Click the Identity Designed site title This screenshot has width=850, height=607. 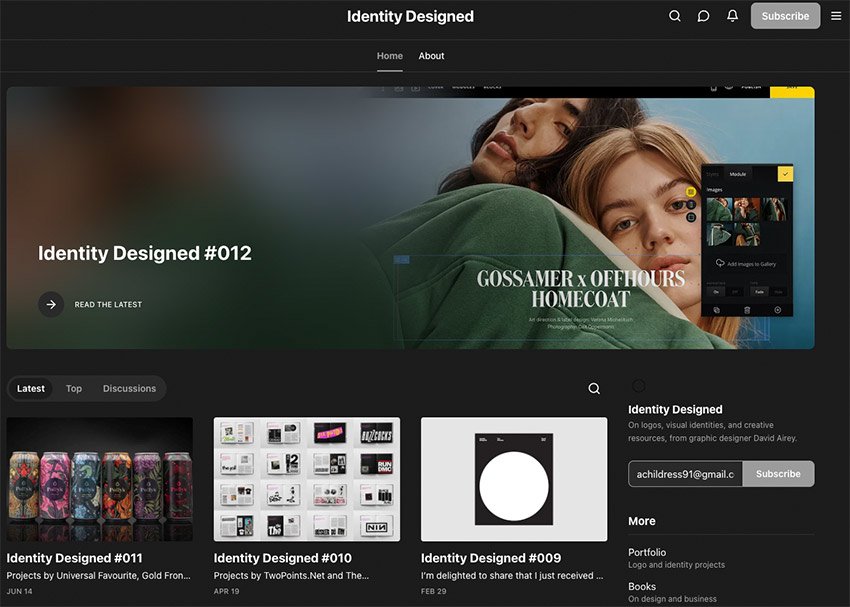point(410,16)
